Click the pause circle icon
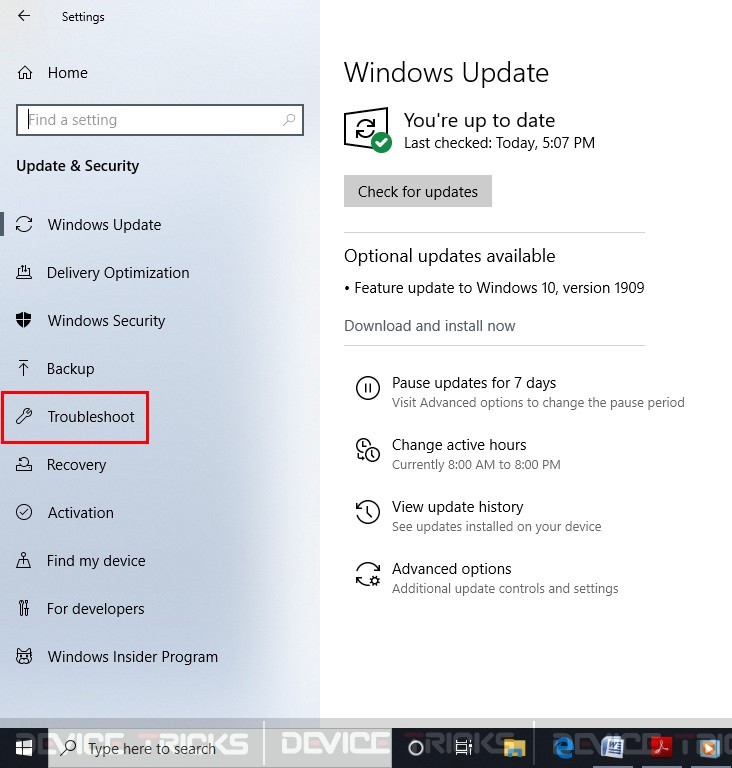The height and width of the screenshot is (768, 732). (367, 388)
